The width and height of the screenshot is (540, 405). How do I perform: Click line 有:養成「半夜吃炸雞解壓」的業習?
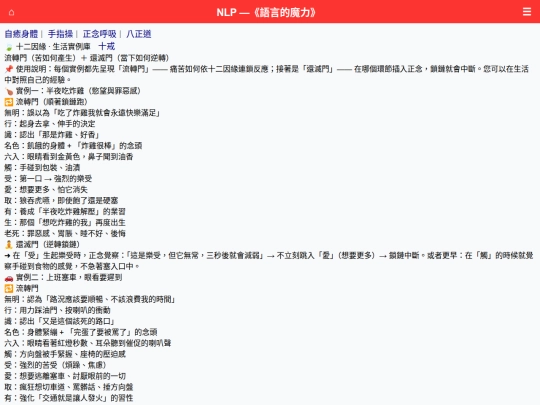(65, 212)
